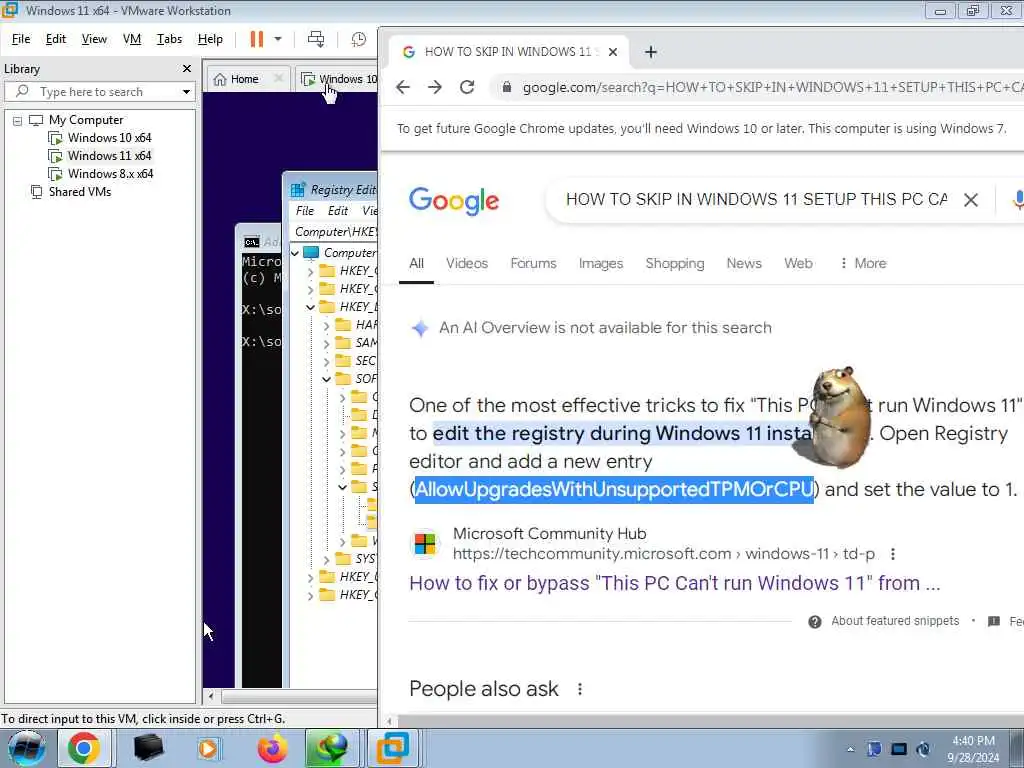Open the VMware View menu

pos(94,39)
